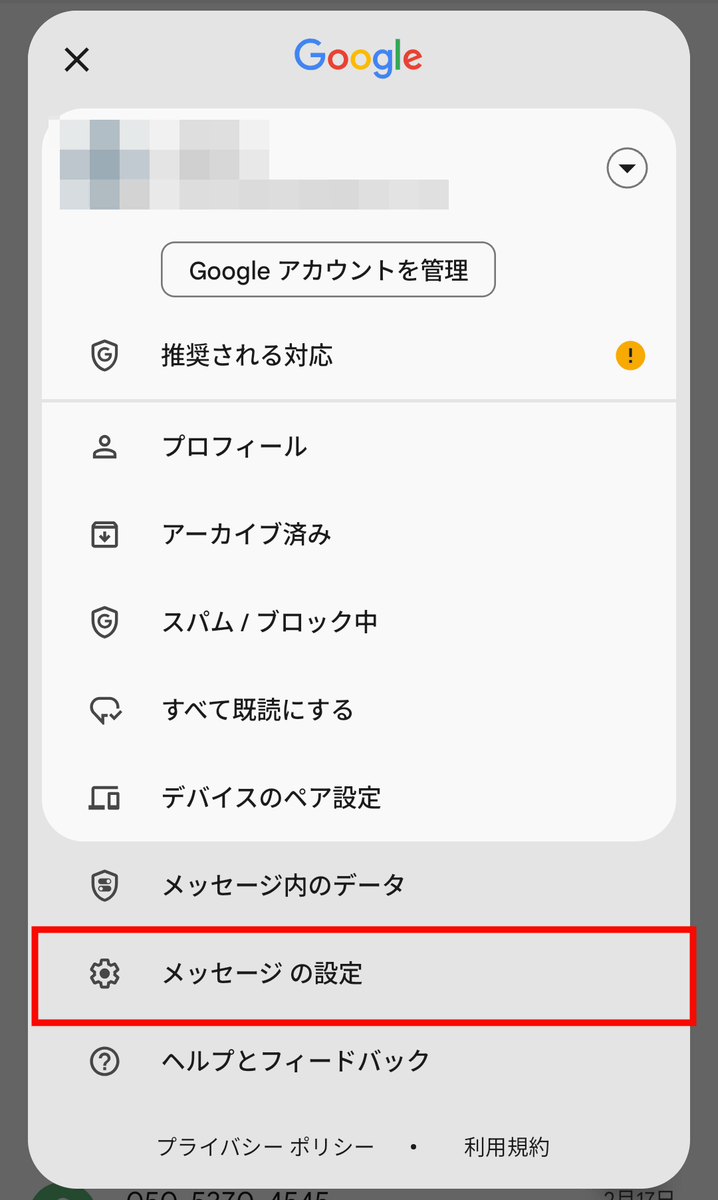Open スパム / ブロック中 menu item
The image size is (718, 1200).
click(x=270, y=623)
